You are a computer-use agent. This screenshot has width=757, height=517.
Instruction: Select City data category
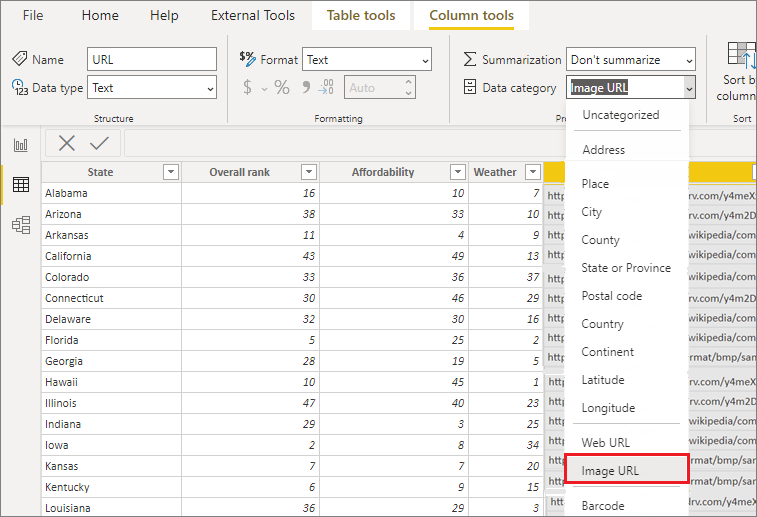[591, 212]
